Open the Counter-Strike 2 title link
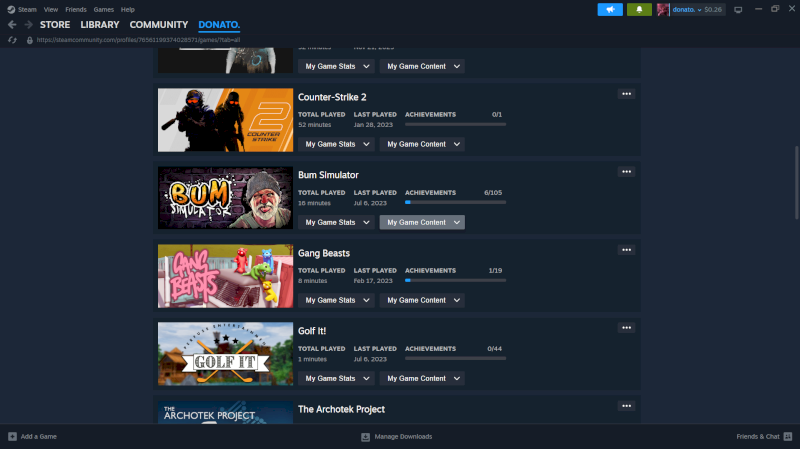Image resolution: width=800 pixels, height=449 pixels. pyautogui.click(x=332, y=97)
